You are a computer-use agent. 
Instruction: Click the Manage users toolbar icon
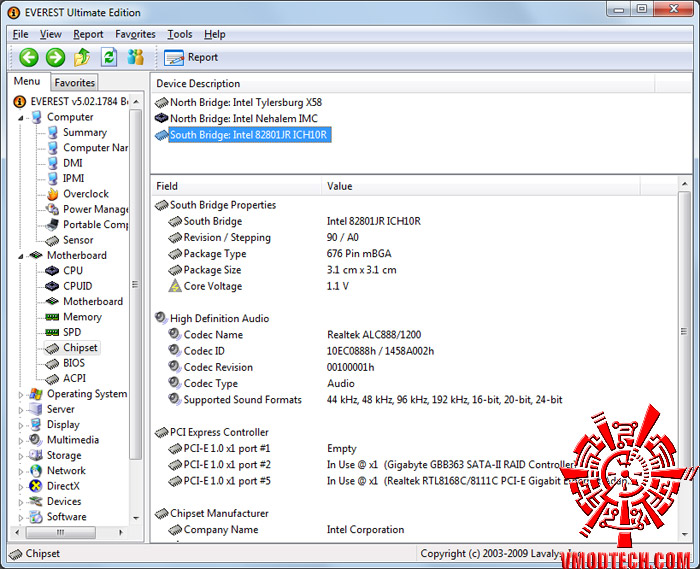point(136,58)
